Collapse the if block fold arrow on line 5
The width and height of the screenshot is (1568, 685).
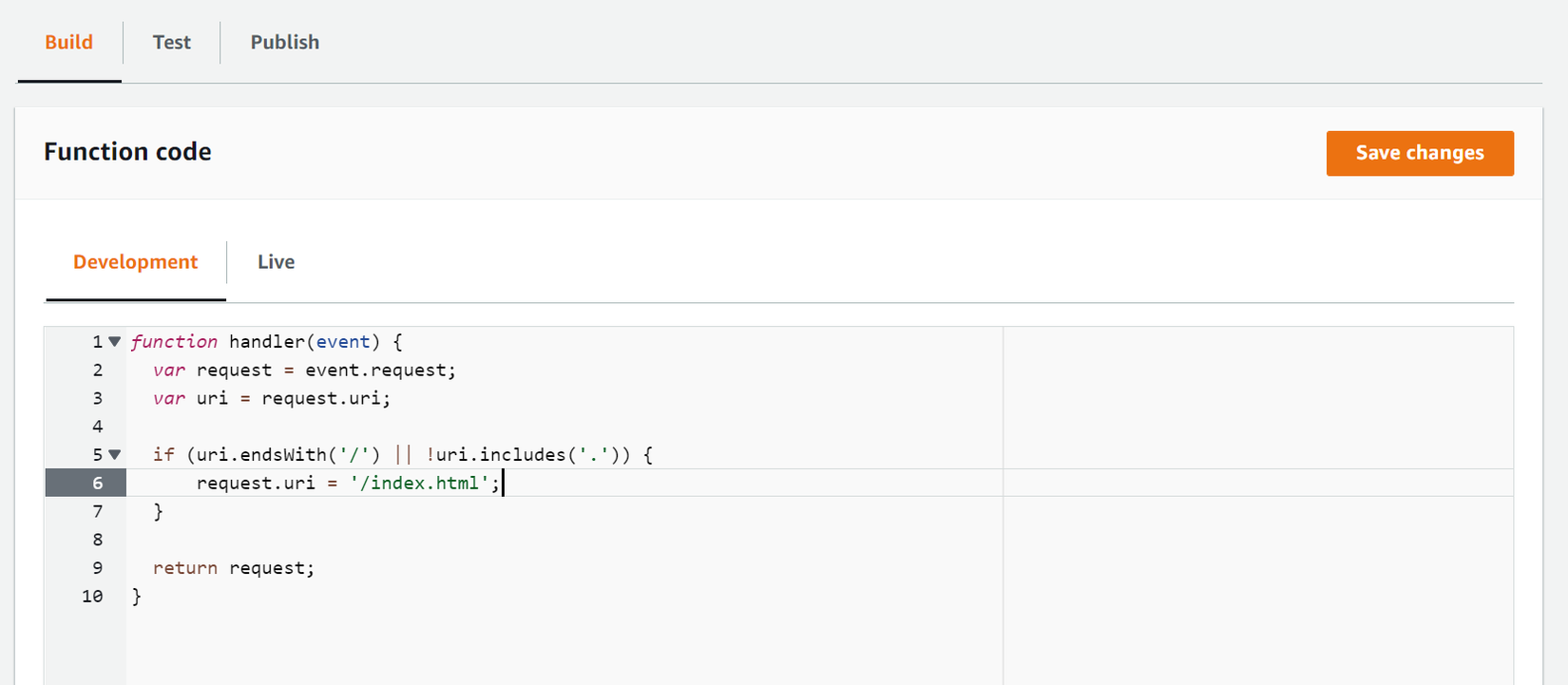[115, 455]
